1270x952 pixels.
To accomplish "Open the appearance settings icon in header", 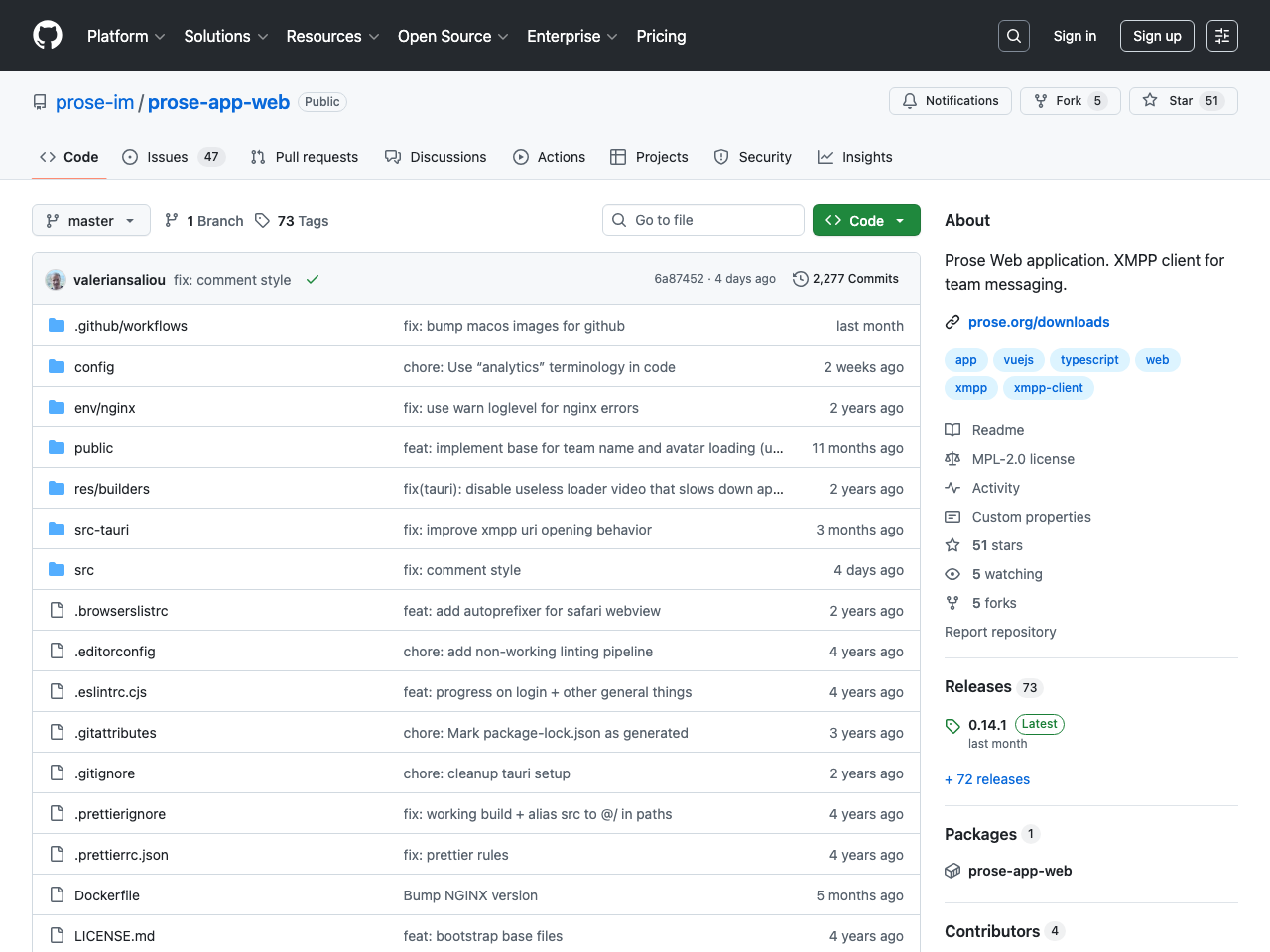I will pos(1222,36).
